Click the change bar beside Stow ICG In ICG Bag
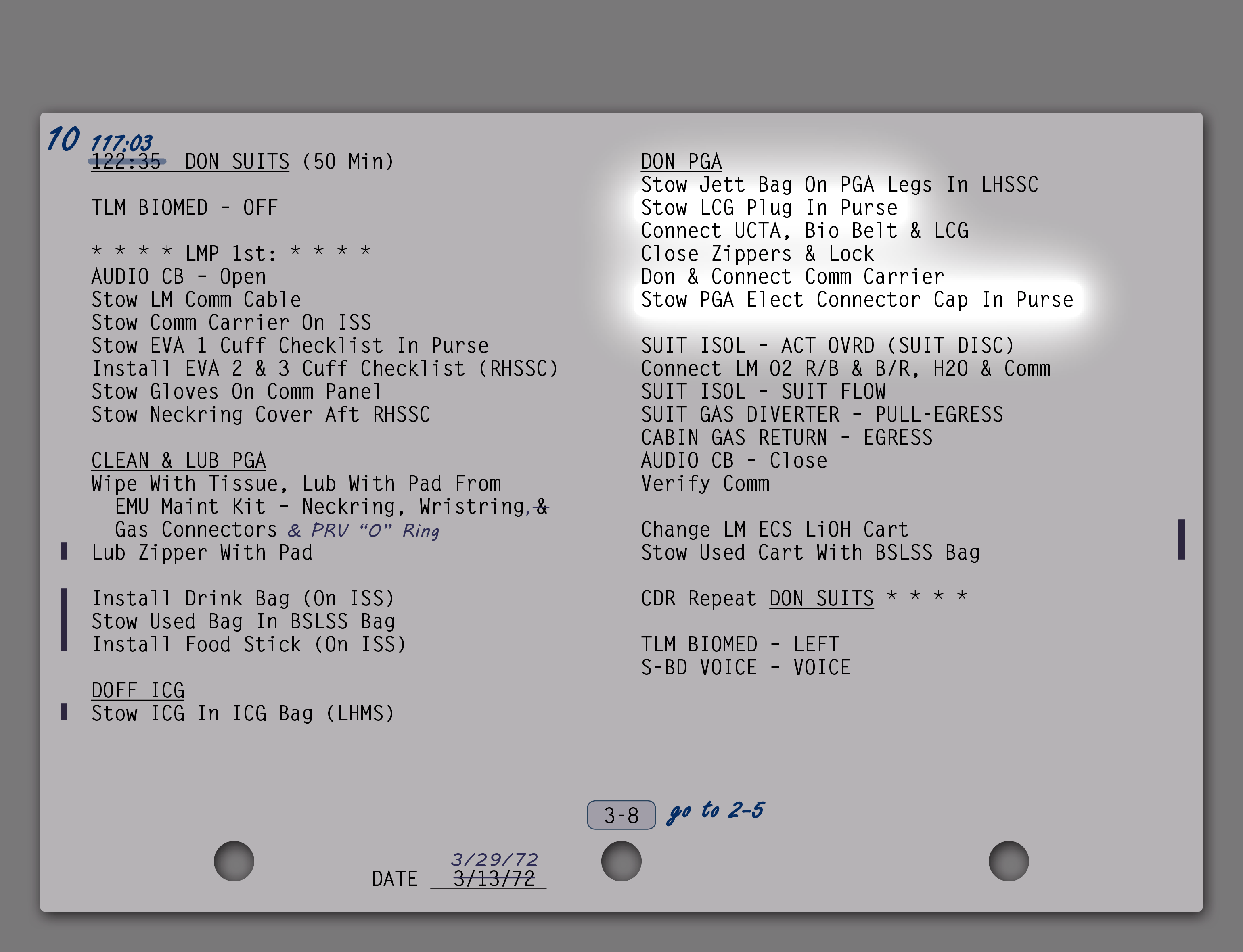The width and height of the screenshot is (1243, 952). (64, 712)
